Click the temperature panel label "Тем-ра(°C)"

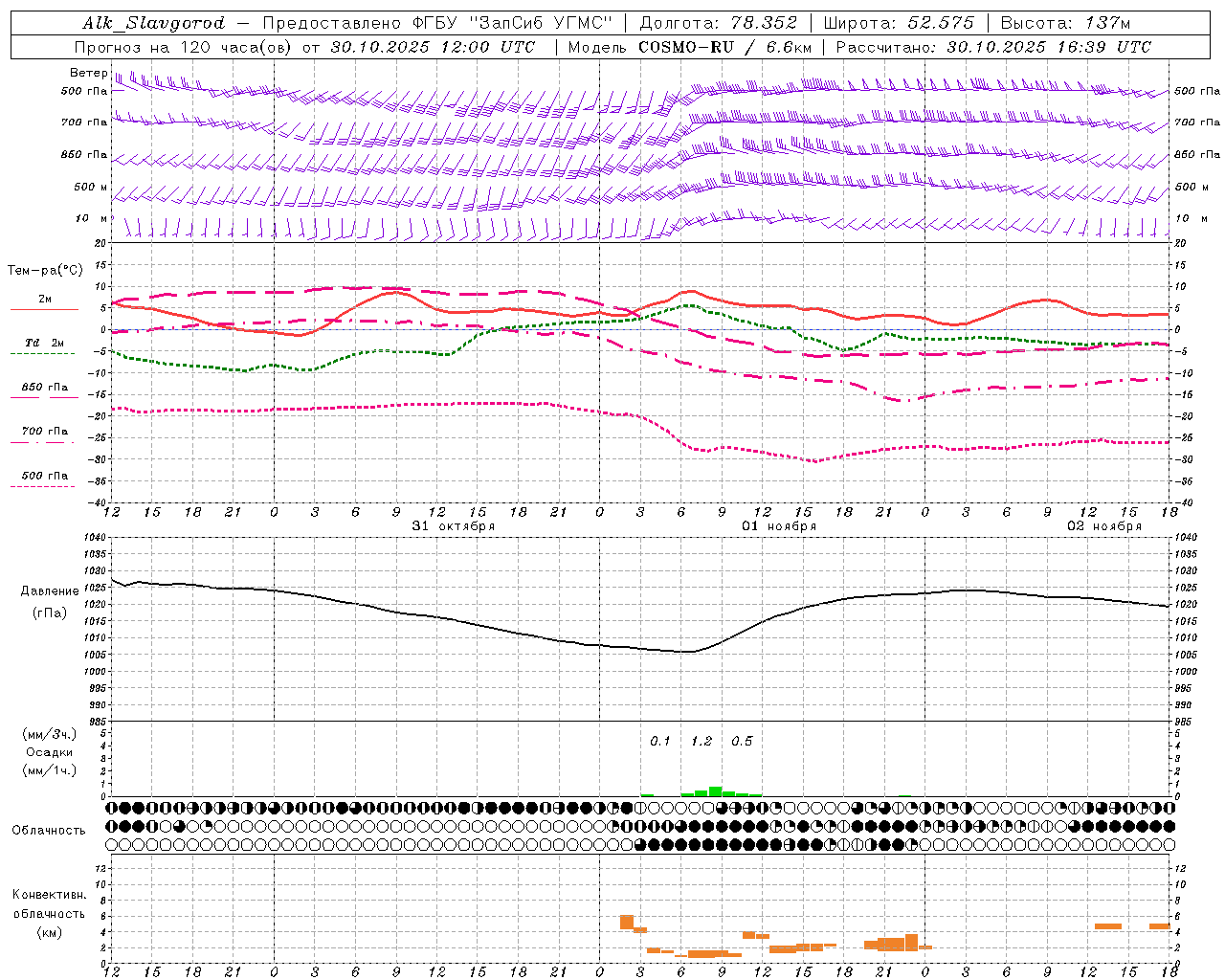[x=45, y=271]
